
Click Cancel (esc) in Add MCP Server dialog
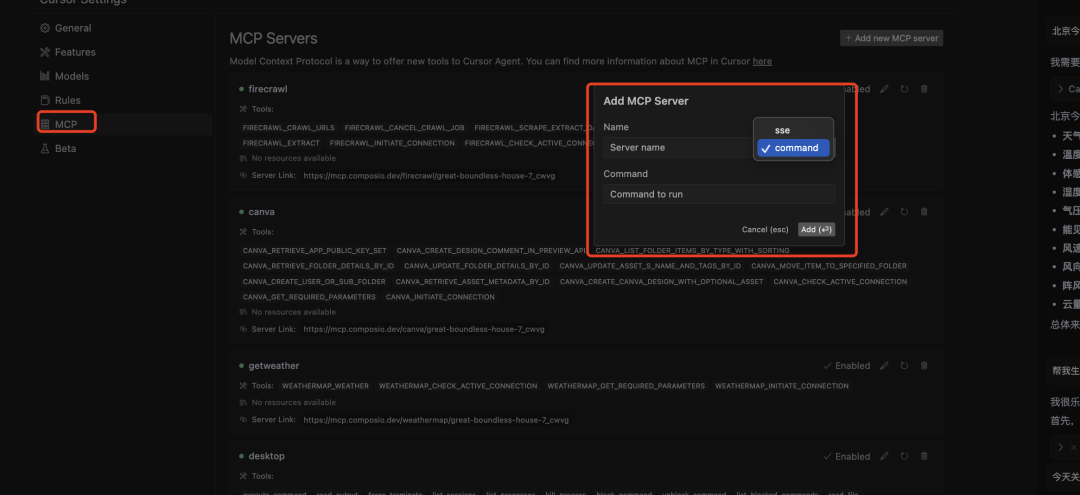(765, 229)
